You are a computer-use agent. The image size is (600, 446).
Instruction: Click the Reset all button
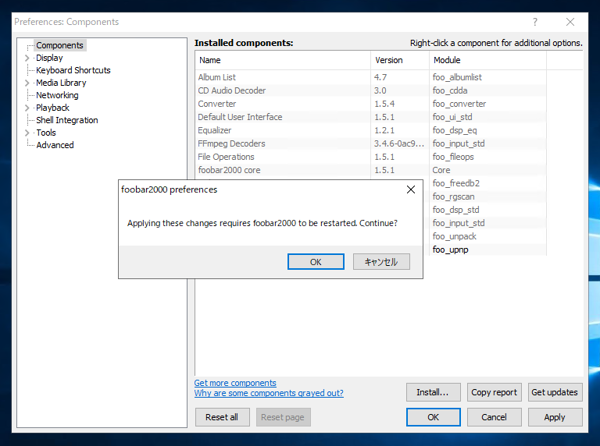pyautogui.click(x=222, y=417)
